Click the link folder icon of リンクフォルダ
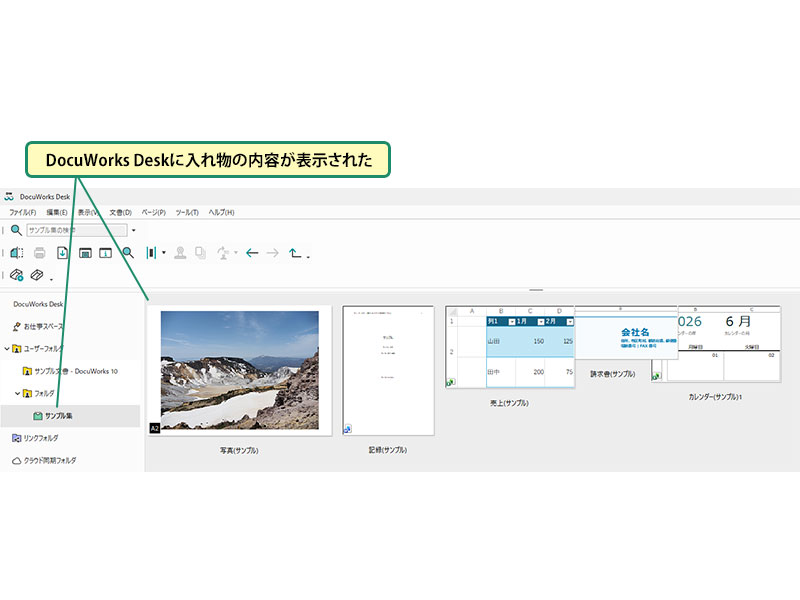 tap(16, 438)
